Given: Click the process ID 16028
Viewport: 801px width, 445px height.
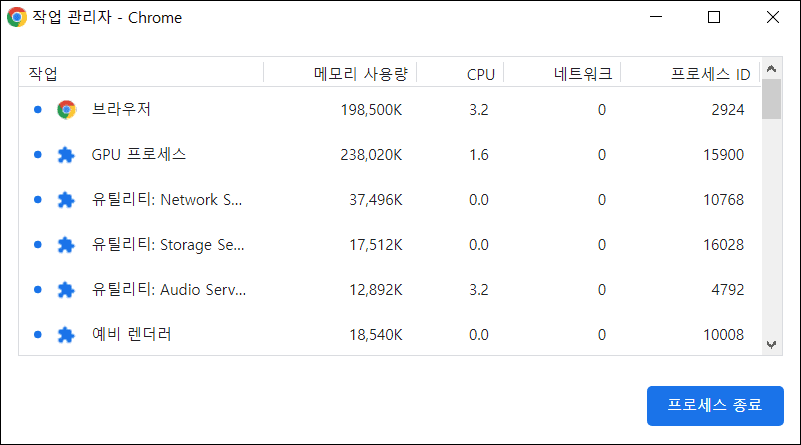Looking at the screenshot, I should 723,245.
